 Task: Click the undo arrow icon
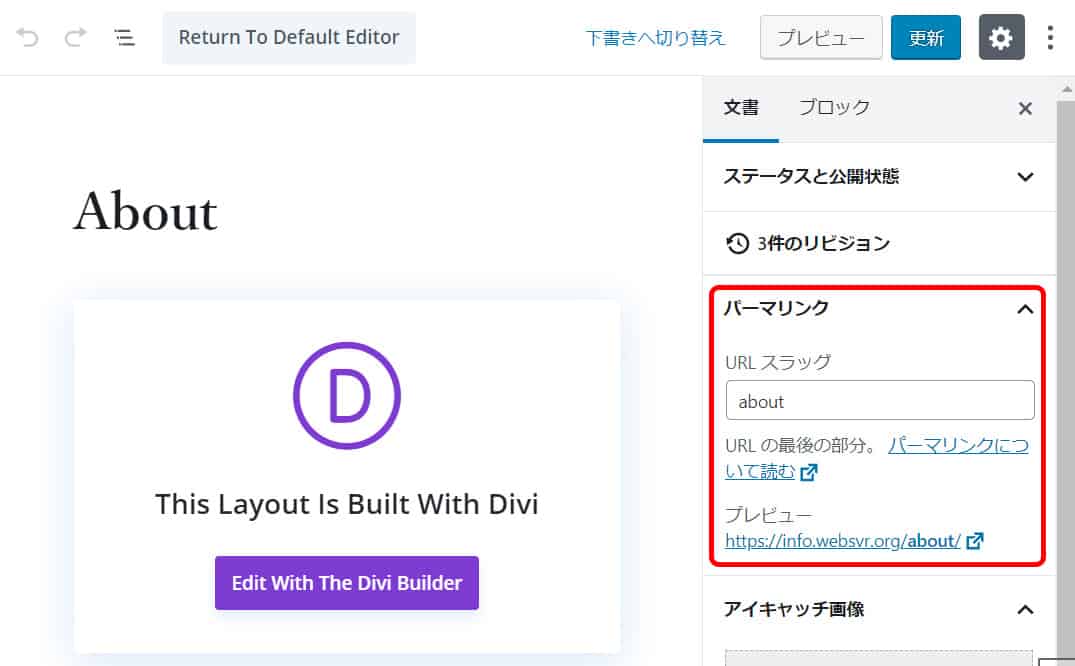pyautogui.click(x=27, y=38)
